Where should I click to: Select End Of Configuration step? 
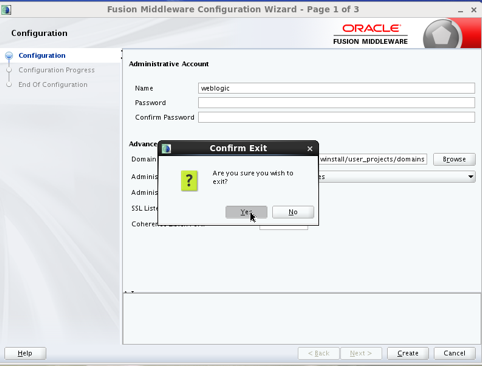click(53, 85)
